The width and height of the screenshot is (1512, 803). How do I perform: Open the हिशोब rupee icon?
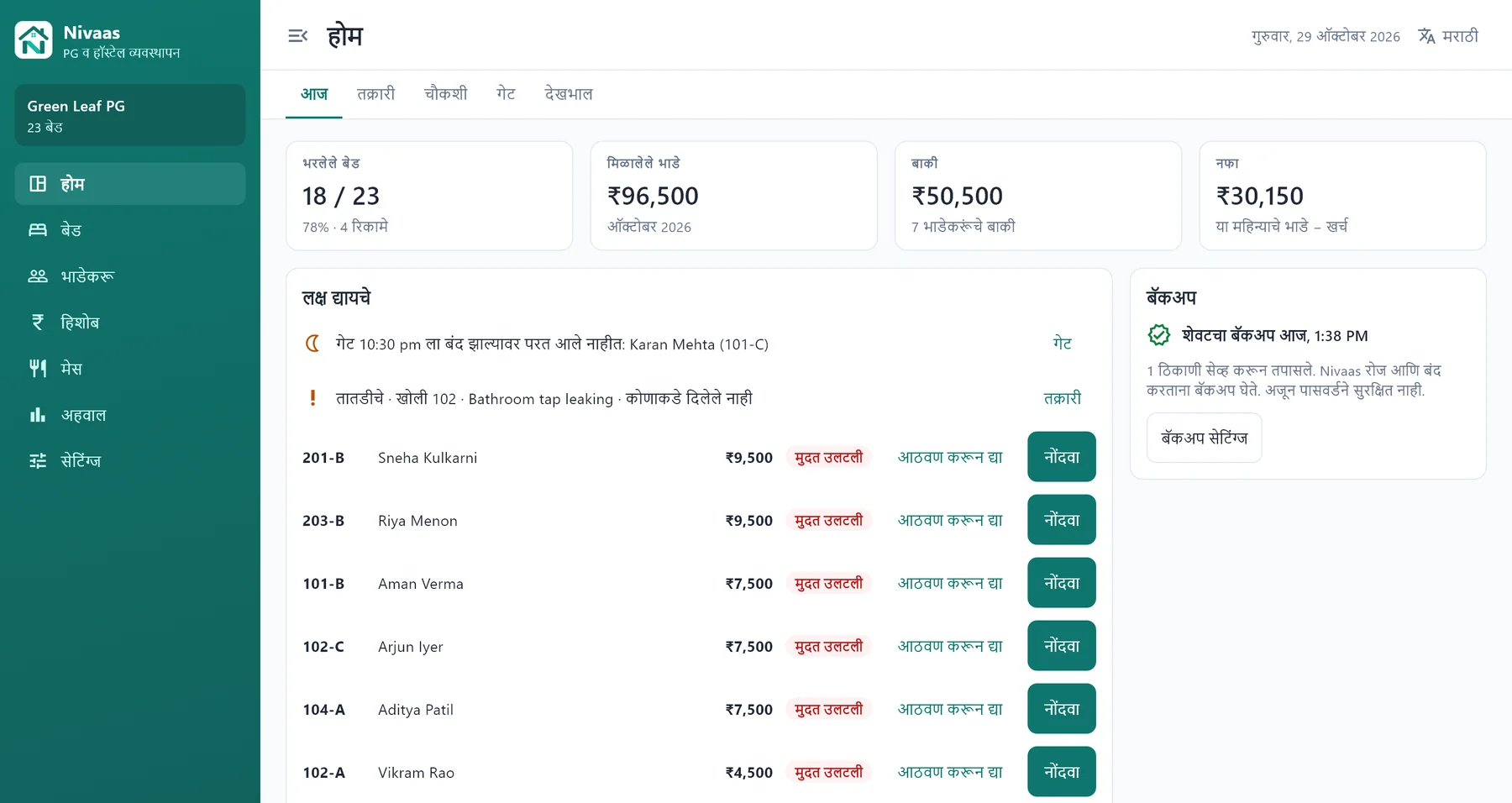[38, 323]
